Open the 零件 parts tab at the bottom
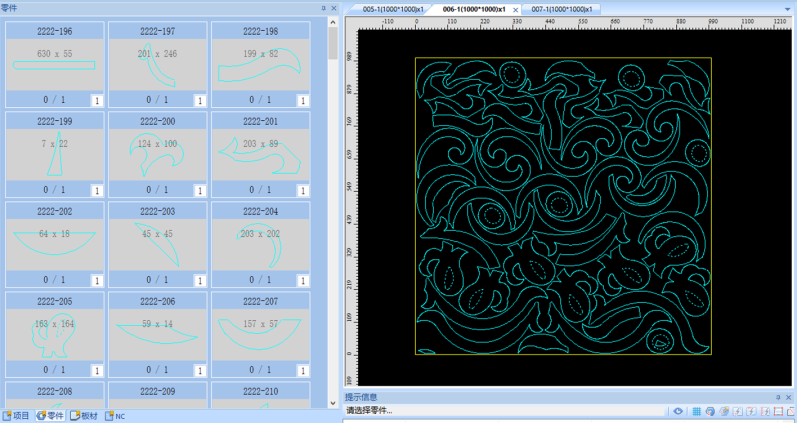Image resolution: width=797 pixels, height=423 pixels. tap(50, 416)
